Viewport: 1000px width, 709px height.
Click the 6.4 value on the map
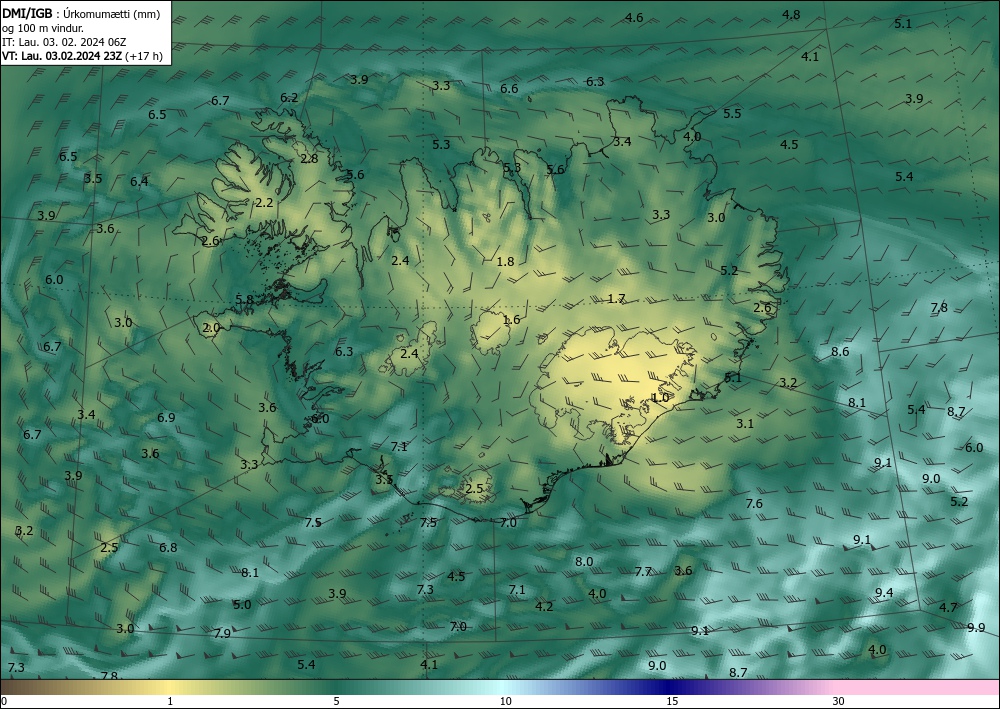click(139, 182)
